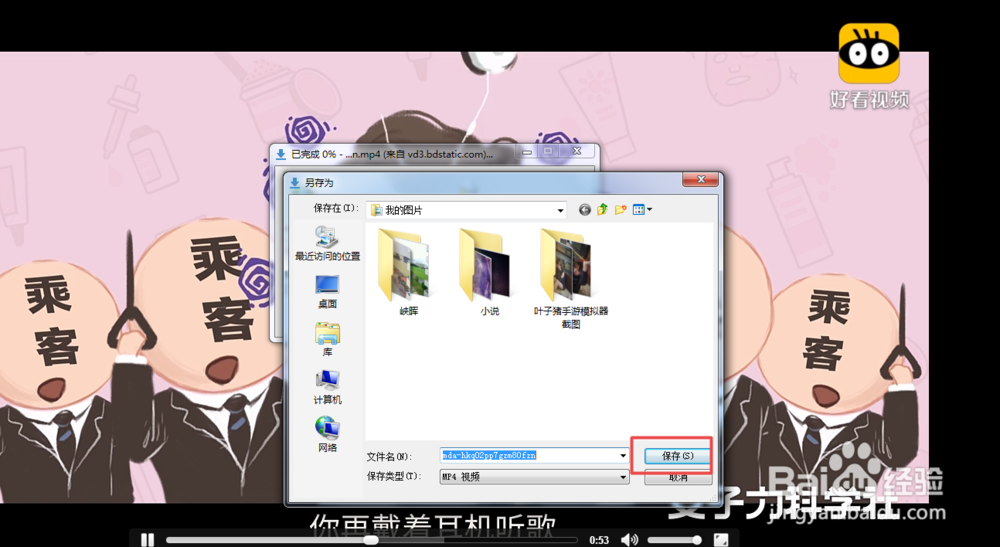Mute the video with speaker icon

(x=629, y=540)
